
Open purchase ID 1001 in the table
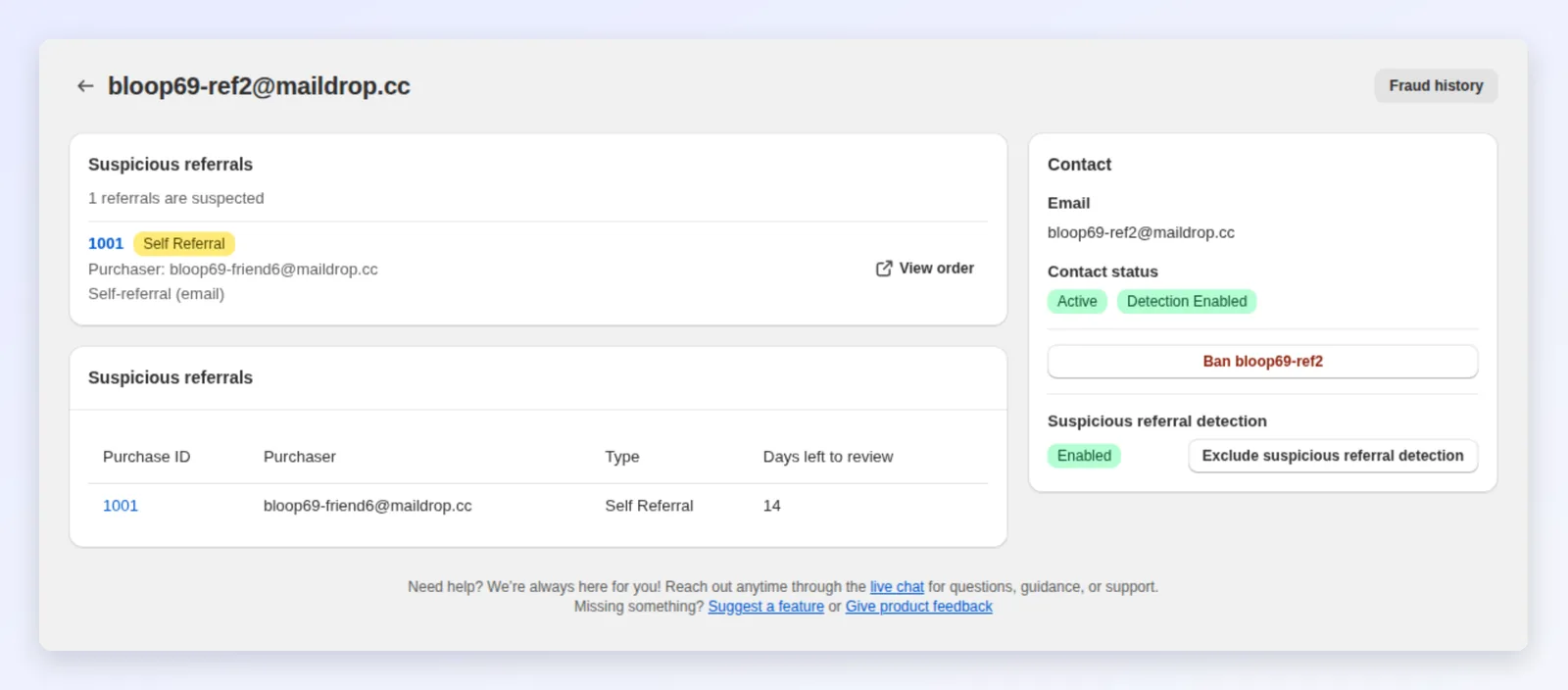(x=121, y=506)
